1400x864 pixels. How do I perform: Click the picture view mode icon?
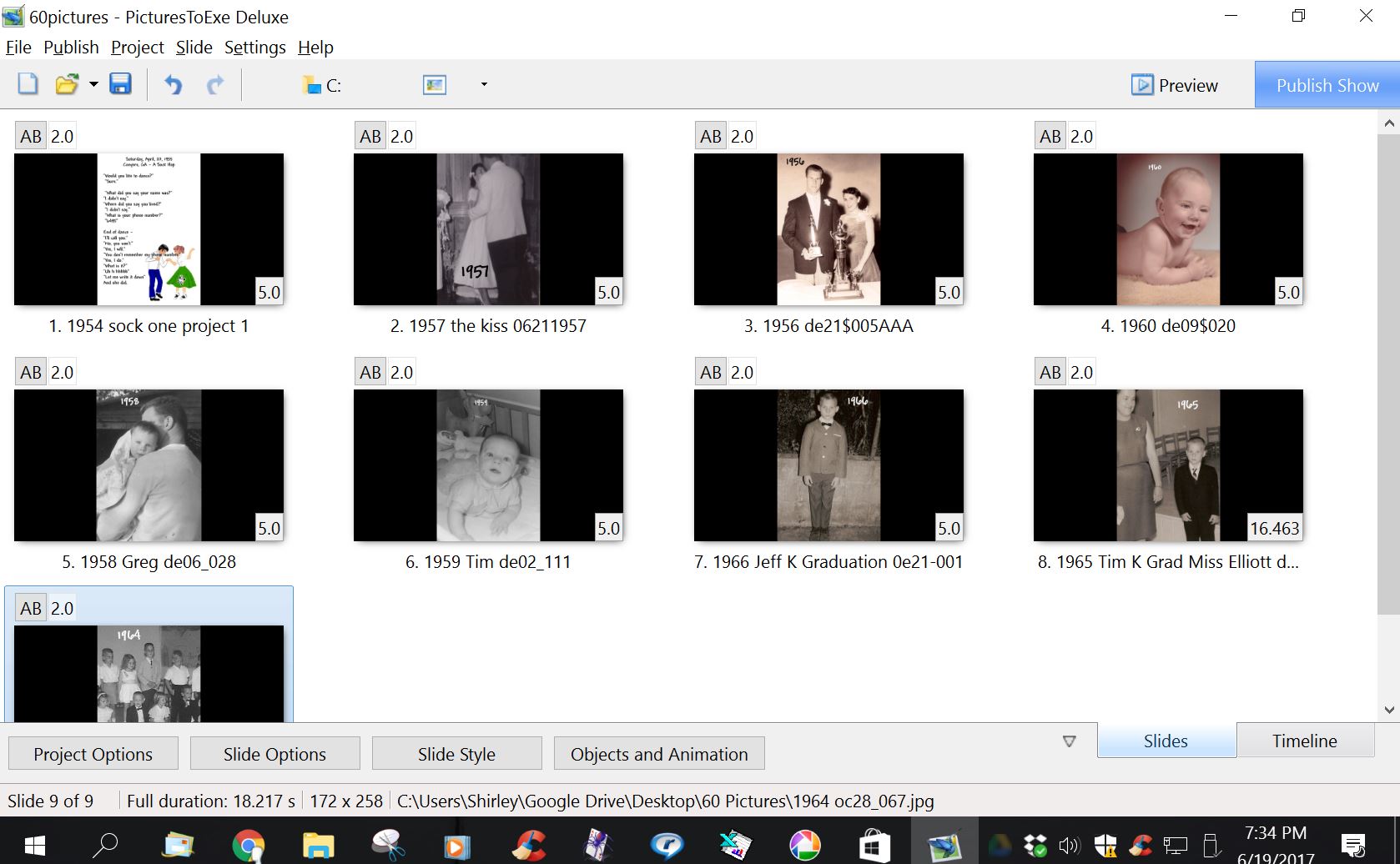[x=435, y=85]
